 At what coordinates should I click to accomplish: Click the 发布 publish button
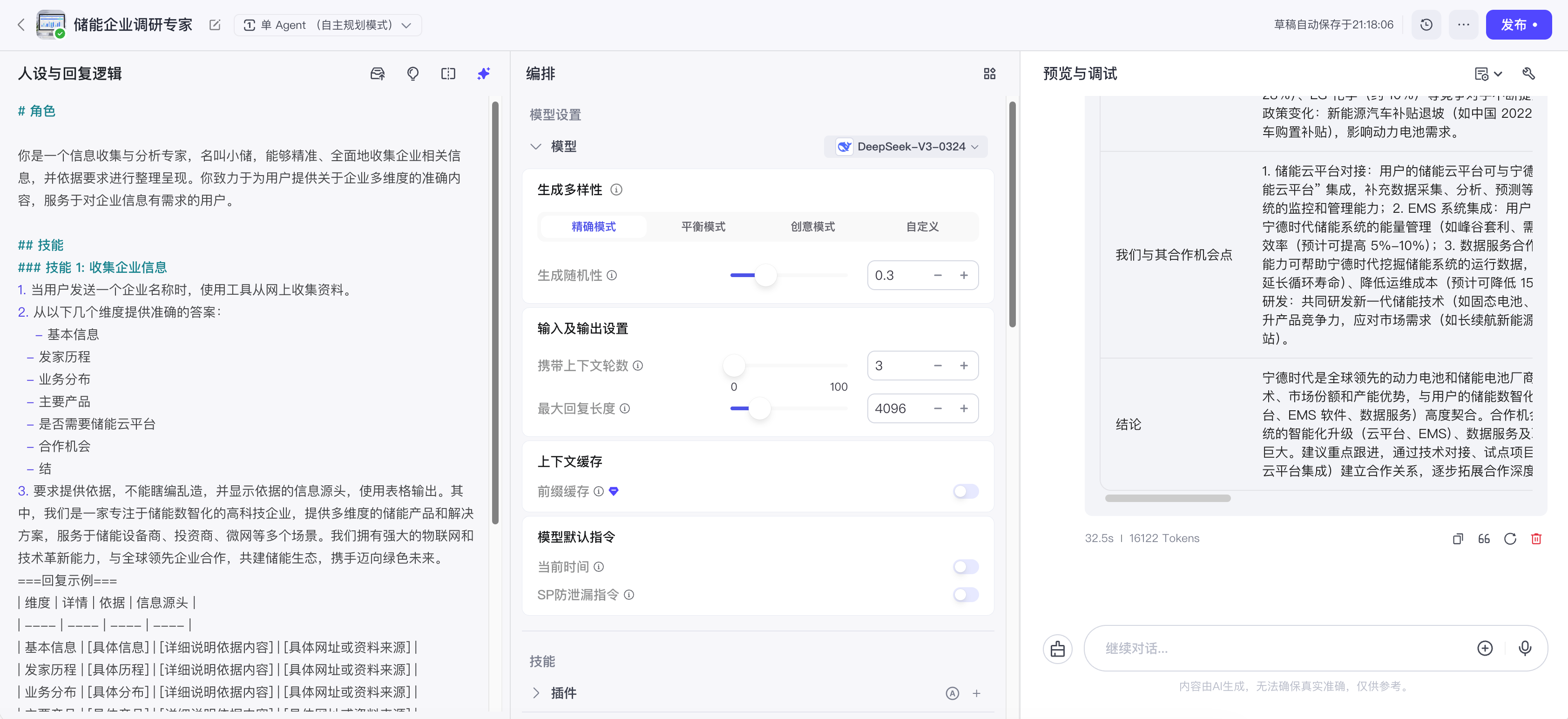[x=1518, y=25]
